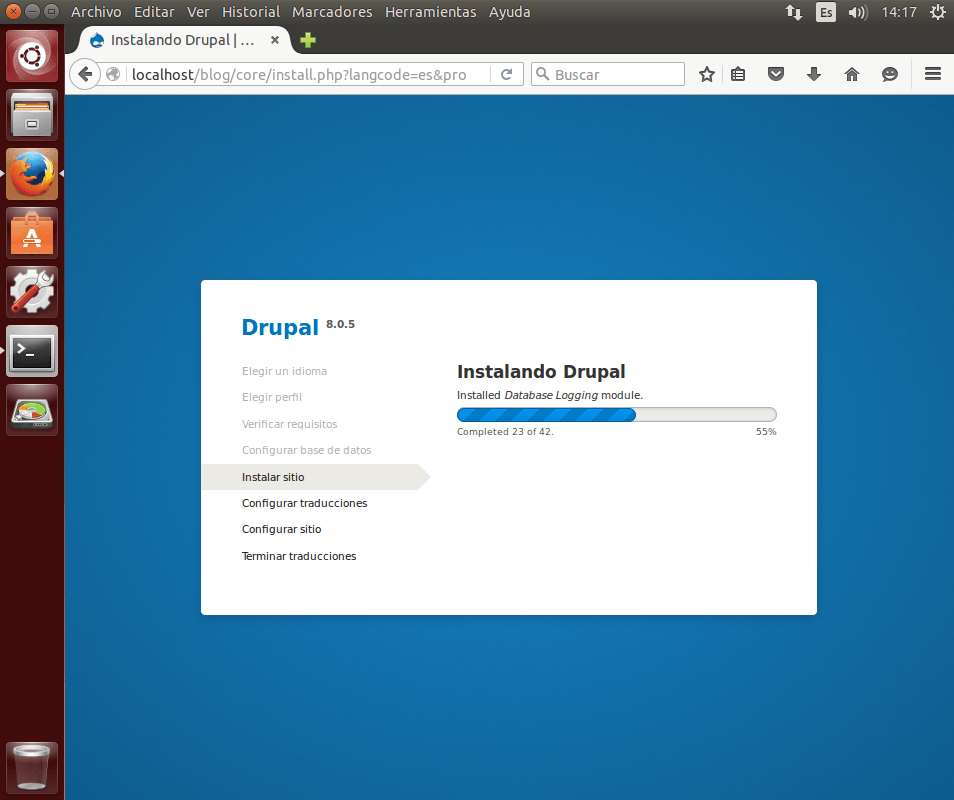Open the Historial menu
The height and width of the screenshot is (800, 954).
251,12
